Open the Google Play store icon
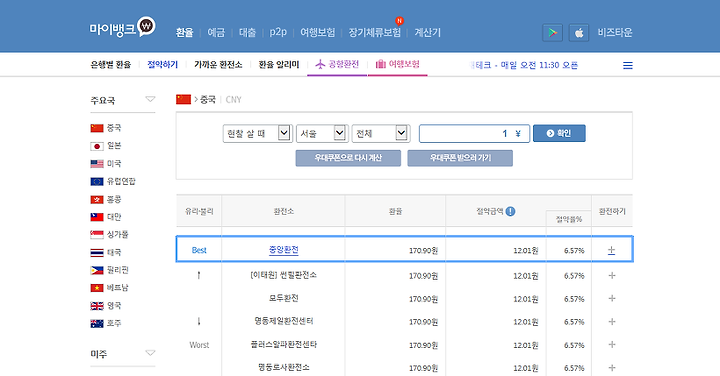 point(552,33)
